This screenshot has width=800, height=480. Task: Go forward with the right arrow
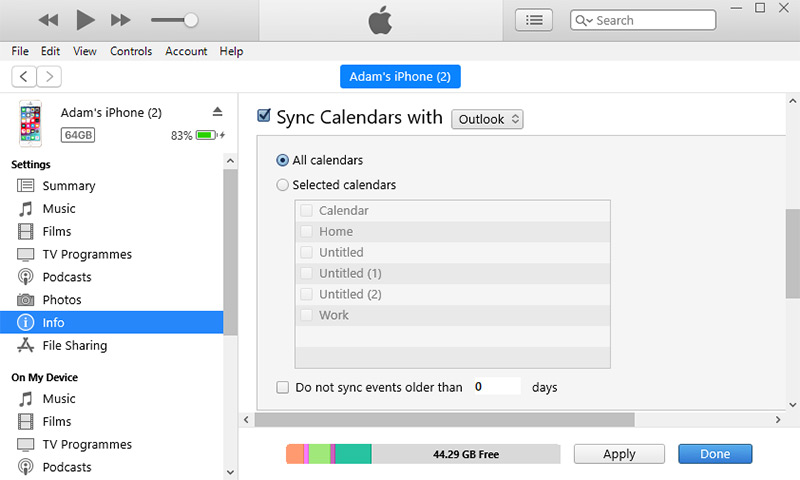coord(49,77)
